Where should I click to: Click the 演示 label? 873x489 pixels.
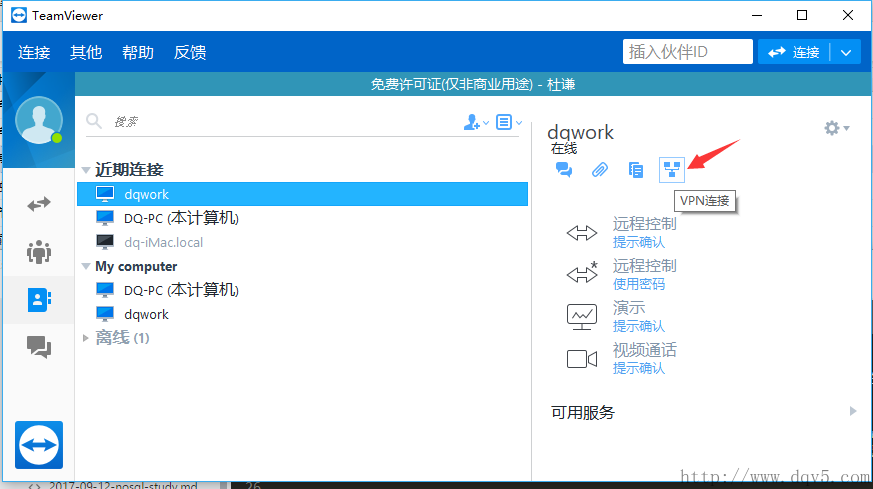coord(629,307)
